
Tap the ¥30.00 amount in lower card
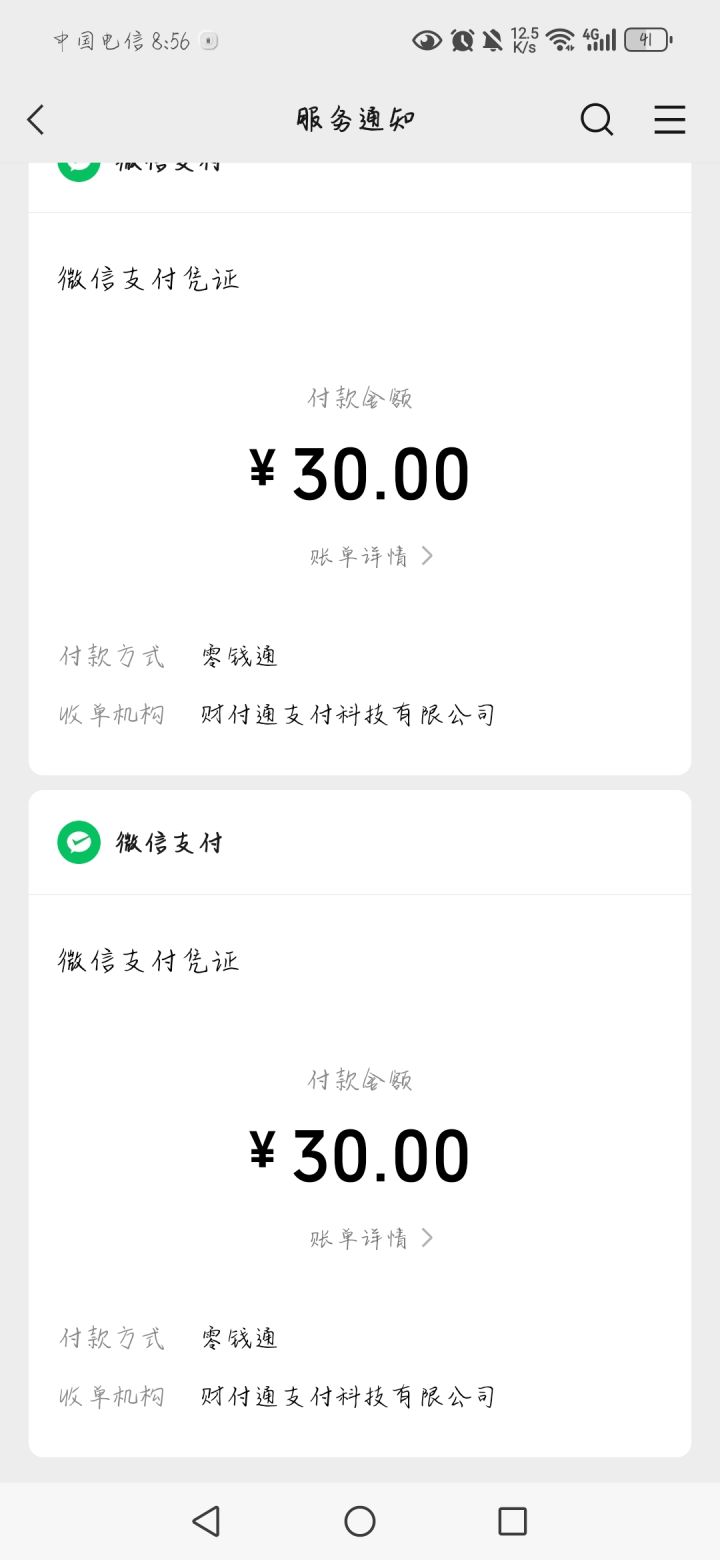click(x=360, y=1156)
